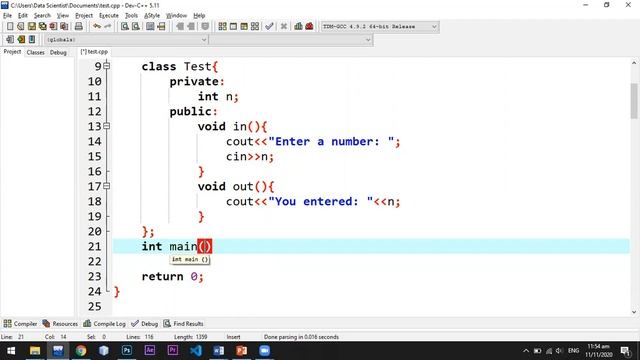Collapse the void in() fold marker at line 13
Viewport: 640px width, 360px height.
(107, 126)
